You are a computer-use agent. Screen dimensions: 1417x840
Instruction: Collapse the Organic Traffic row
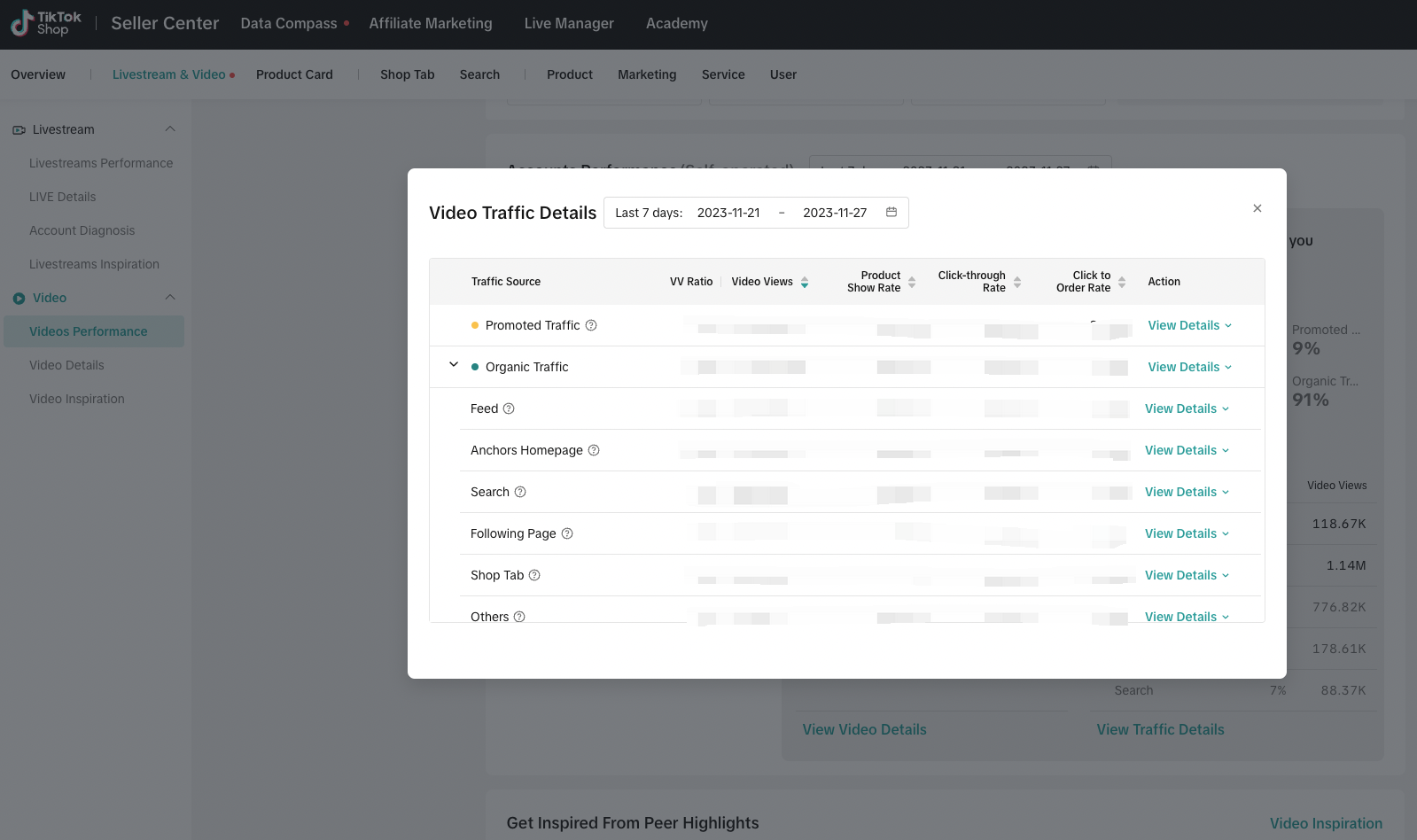[x=454, y=365]
